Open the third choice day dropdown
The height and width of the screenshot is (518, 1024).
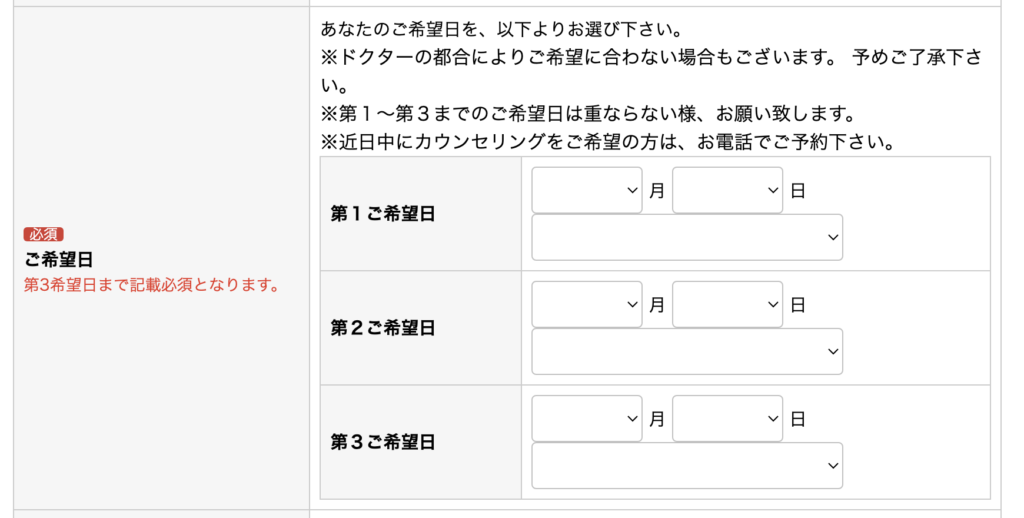pyautogui.click(x=727, y=418)
